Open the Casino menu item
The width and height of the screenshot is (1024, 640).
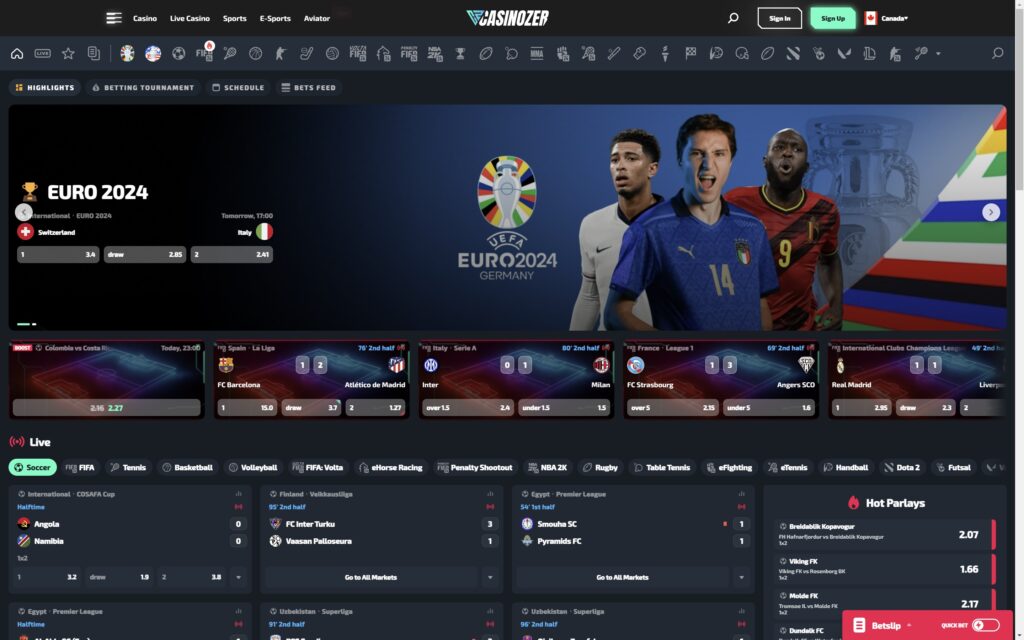tap(145, 18)
